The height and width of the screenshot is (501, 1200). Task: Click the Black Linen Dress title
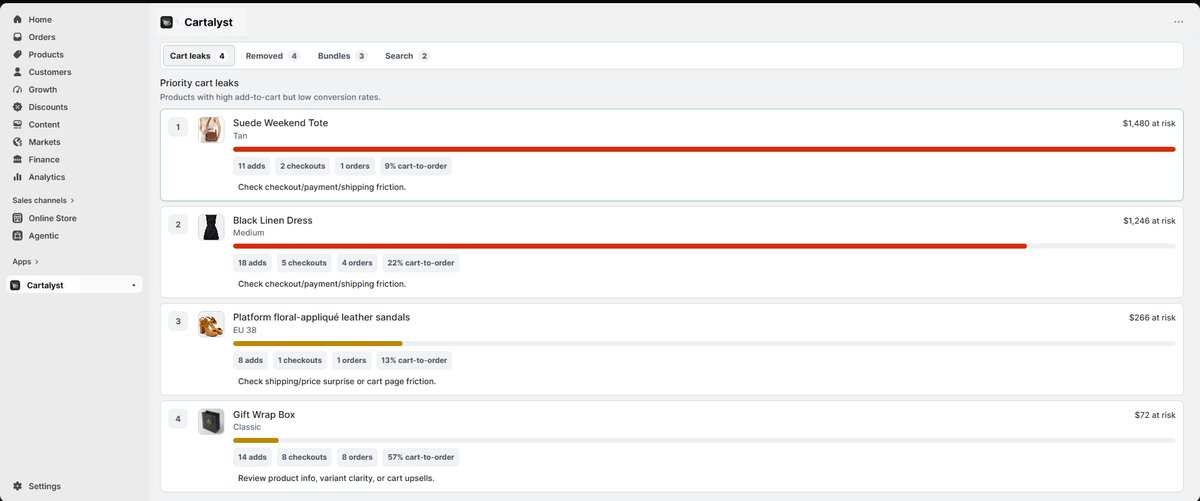pyautogui.click(x=273, y=220)
